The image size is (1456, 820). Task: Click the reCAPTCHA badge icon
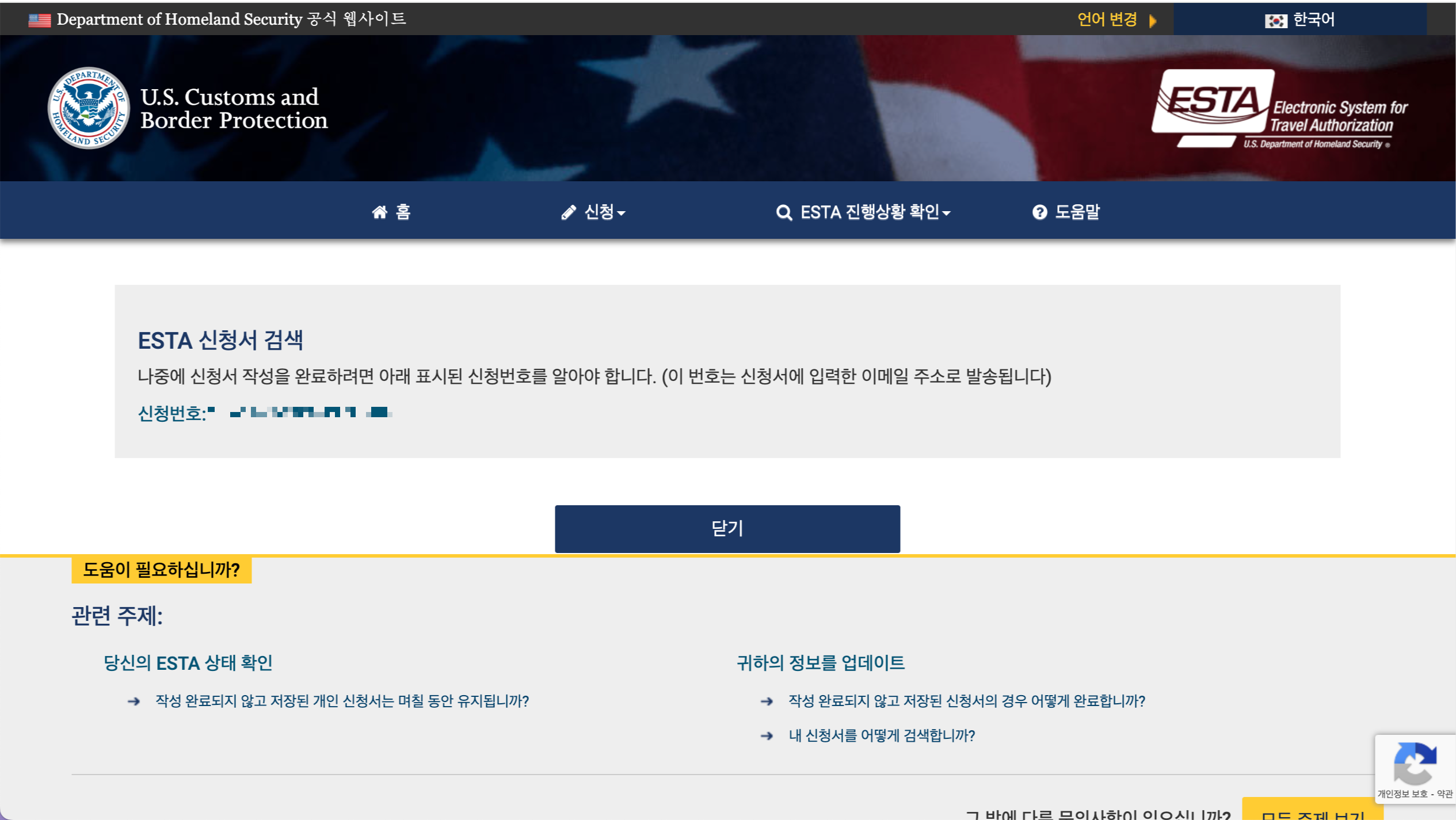tap(1415, 763)
